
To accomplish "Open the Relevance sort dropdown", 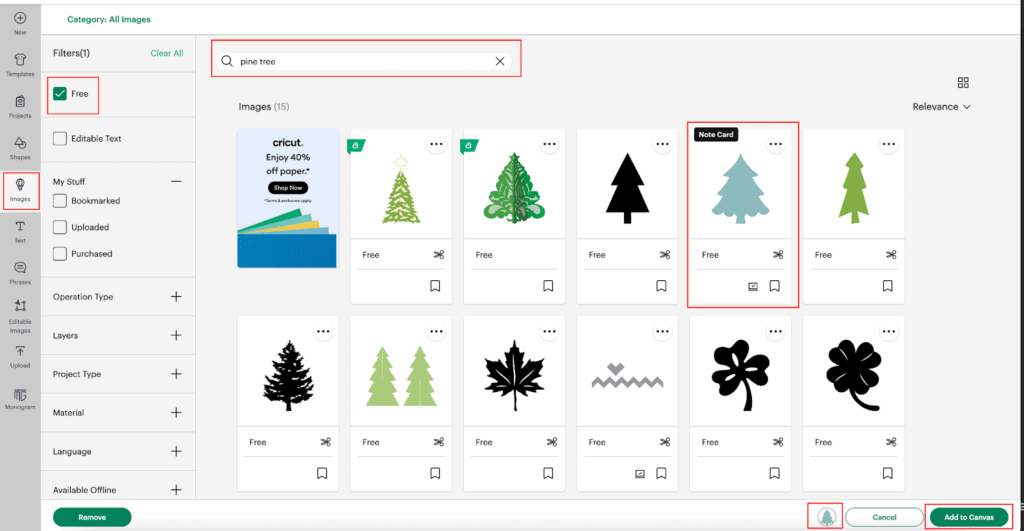I will coord(941,107).
